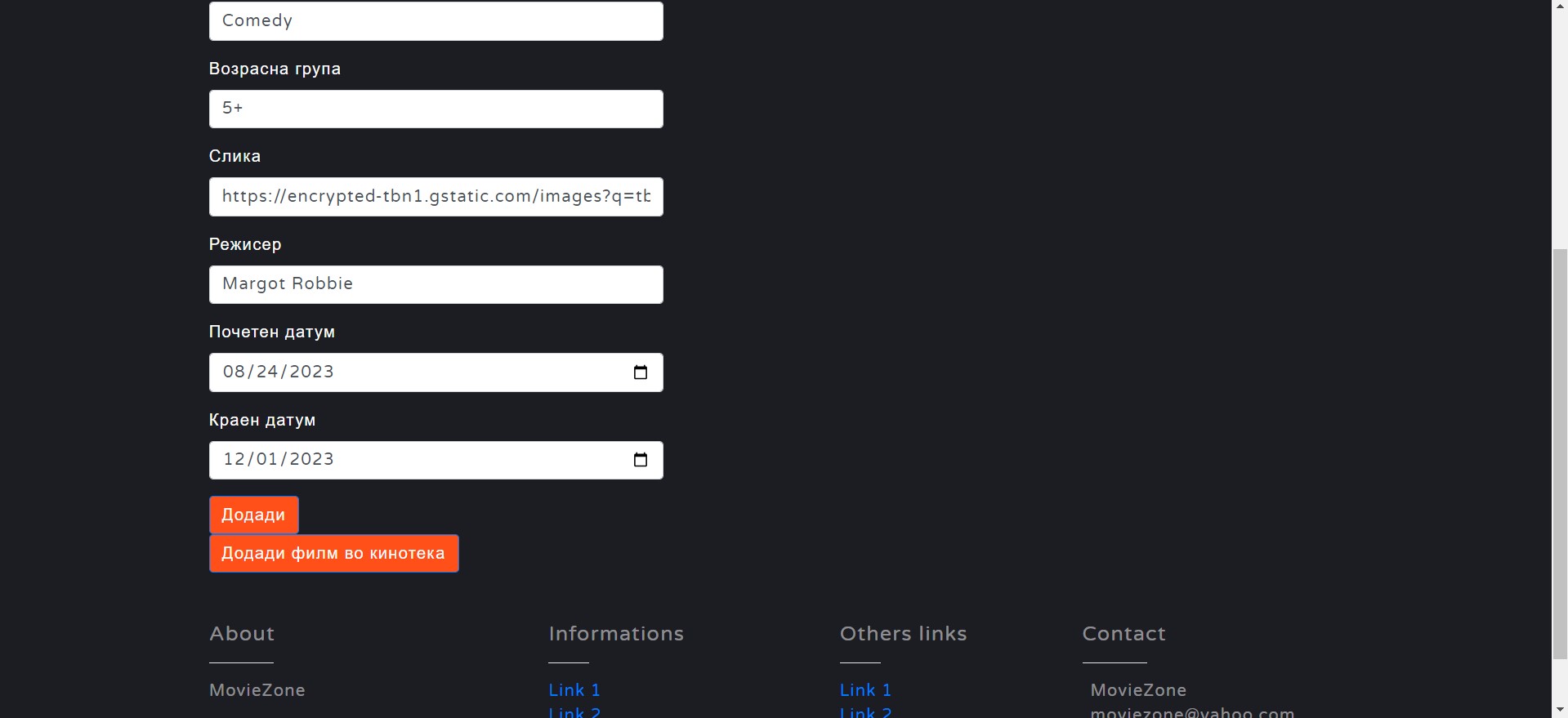This screenshot has width=1568, height=718.
Task: Select the year 2023 in Почетен датум
Action: tap(311, 372)
